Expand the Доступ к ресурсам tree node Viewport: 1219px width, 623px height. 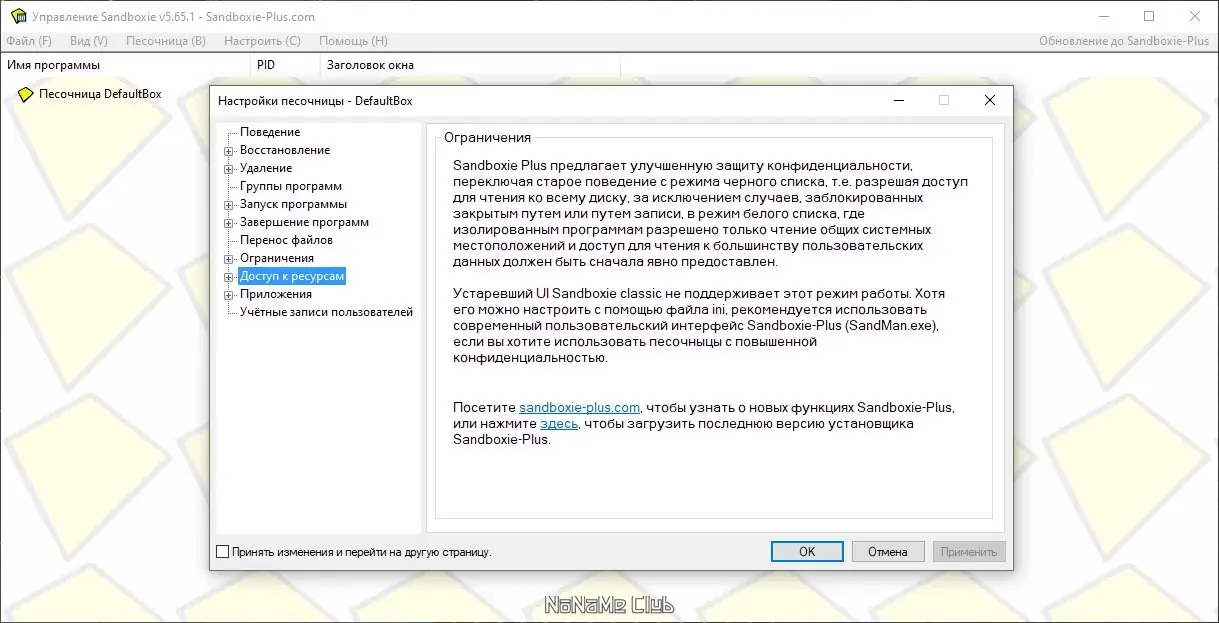[229, 277]
